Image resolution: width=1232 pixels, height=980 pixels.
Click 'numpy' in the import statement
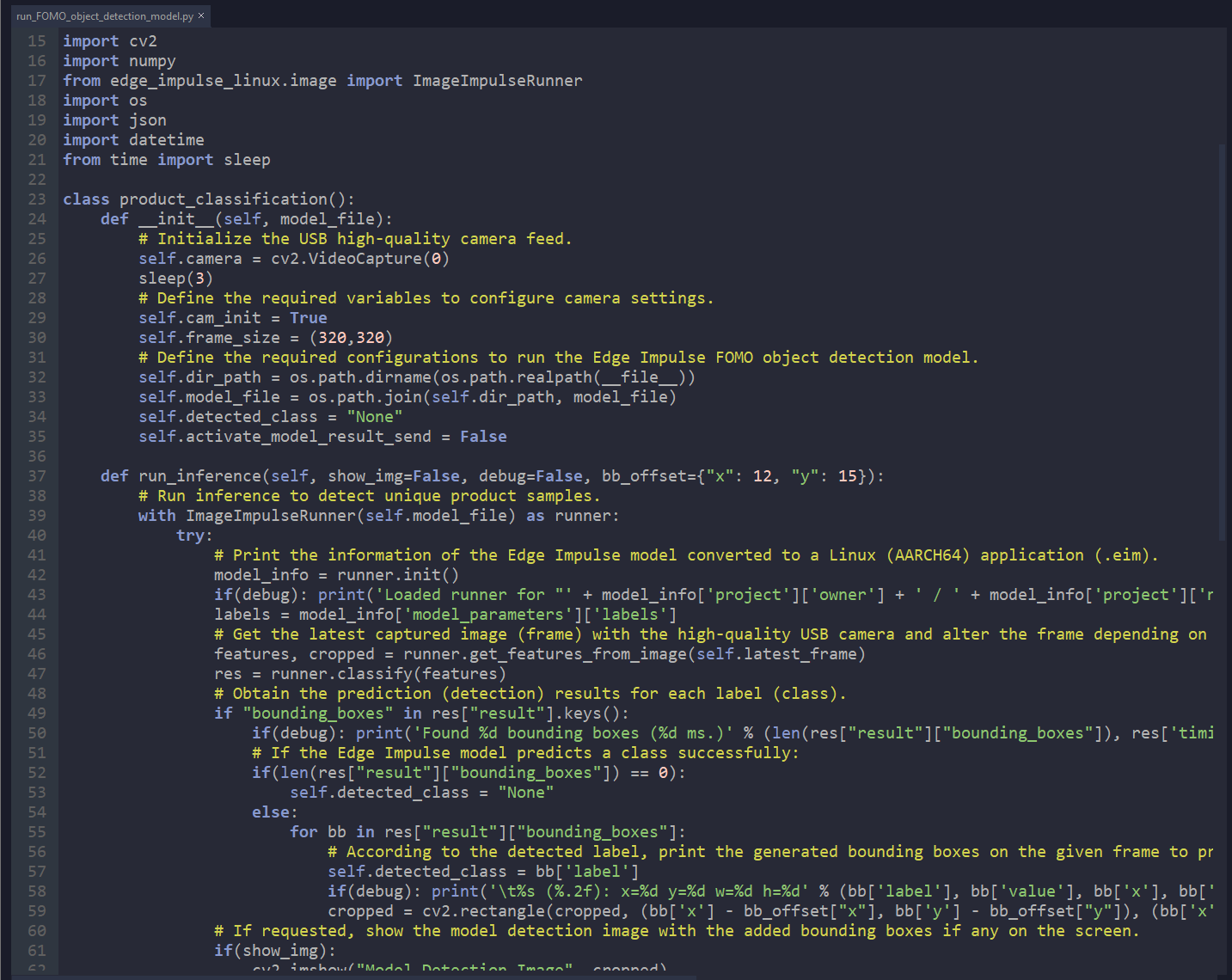152,61
